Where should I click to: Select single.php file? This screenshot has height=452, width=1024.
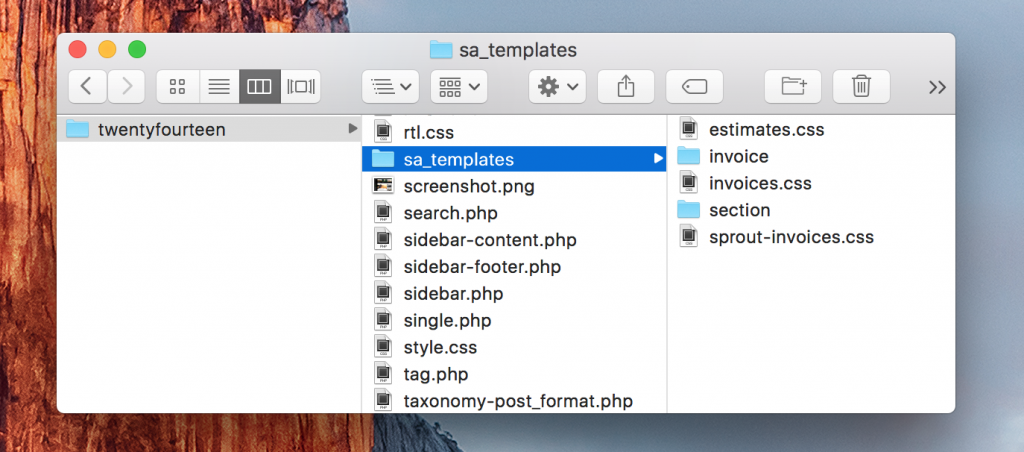coord(514,320)
